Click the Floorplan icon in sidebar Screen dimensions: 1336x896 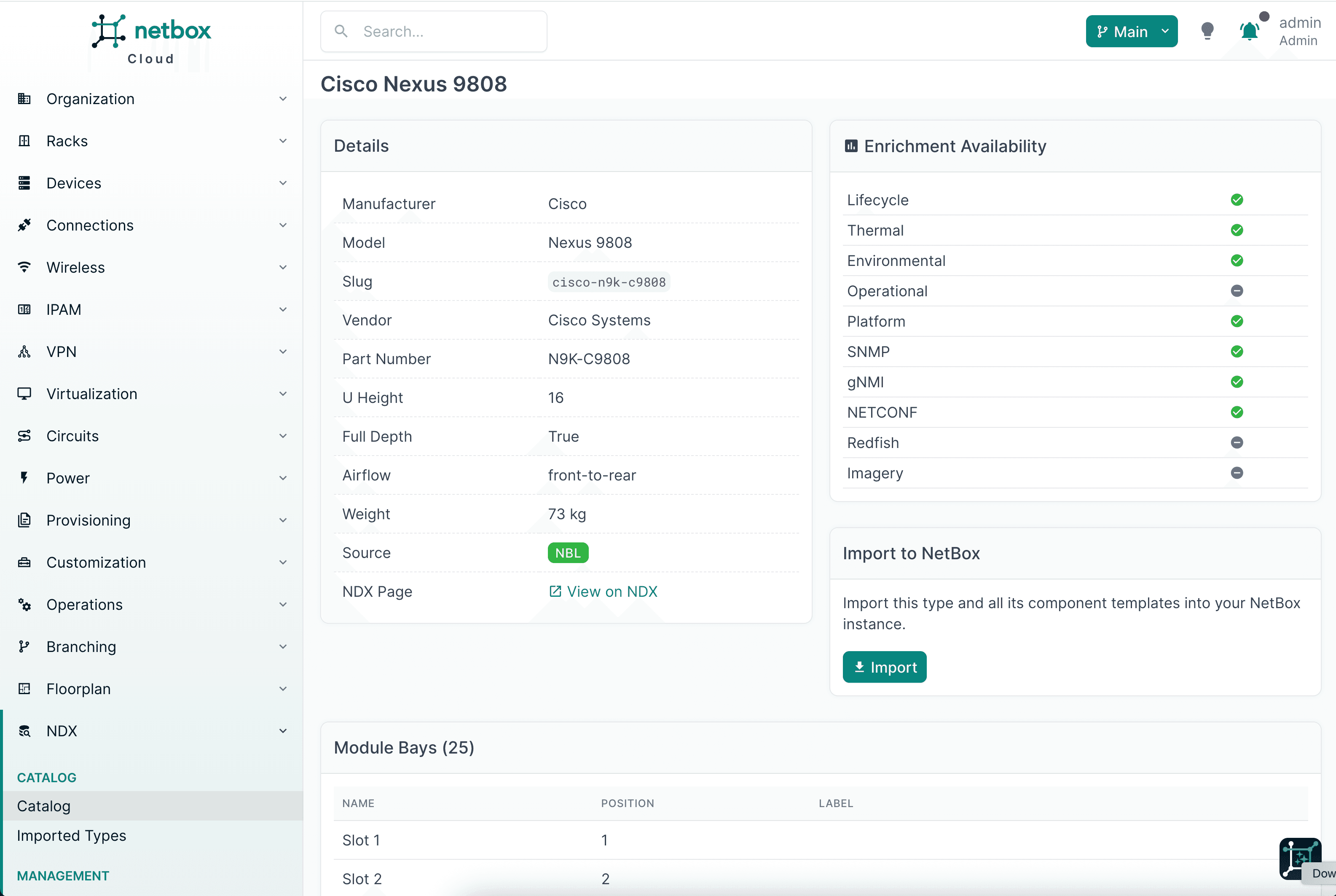pos(24,689)
